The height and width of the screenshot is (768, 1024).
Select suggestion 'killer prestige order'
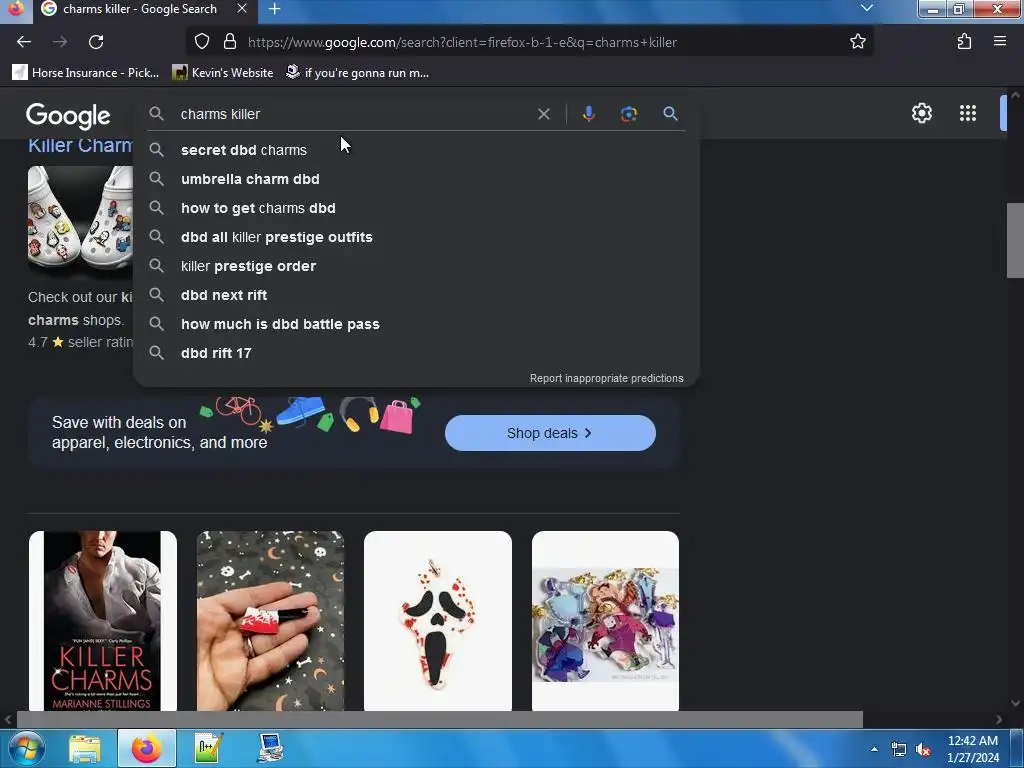tap(416, 266)
